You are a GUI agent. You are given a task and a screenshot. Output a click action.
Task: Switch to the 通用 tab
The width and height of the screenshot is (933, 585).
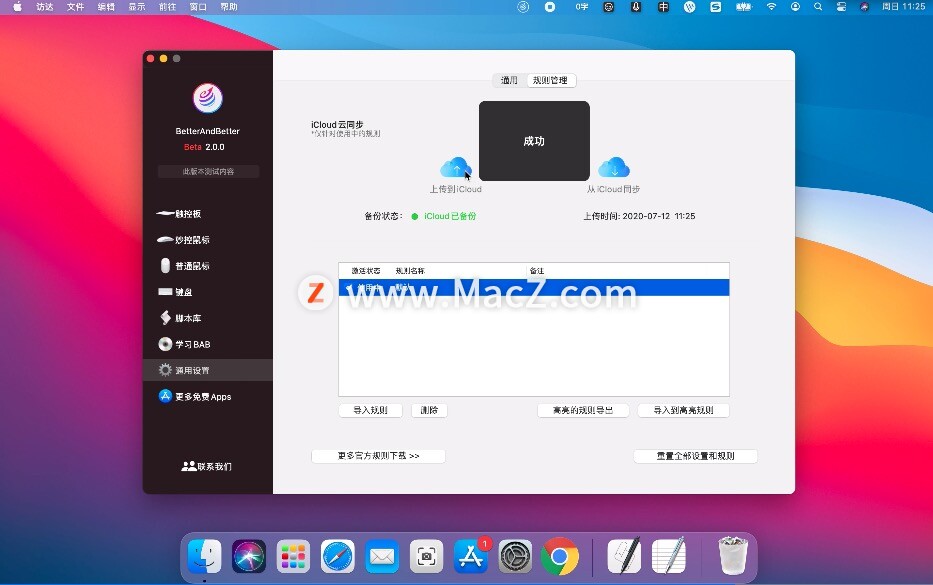(509, 80)
